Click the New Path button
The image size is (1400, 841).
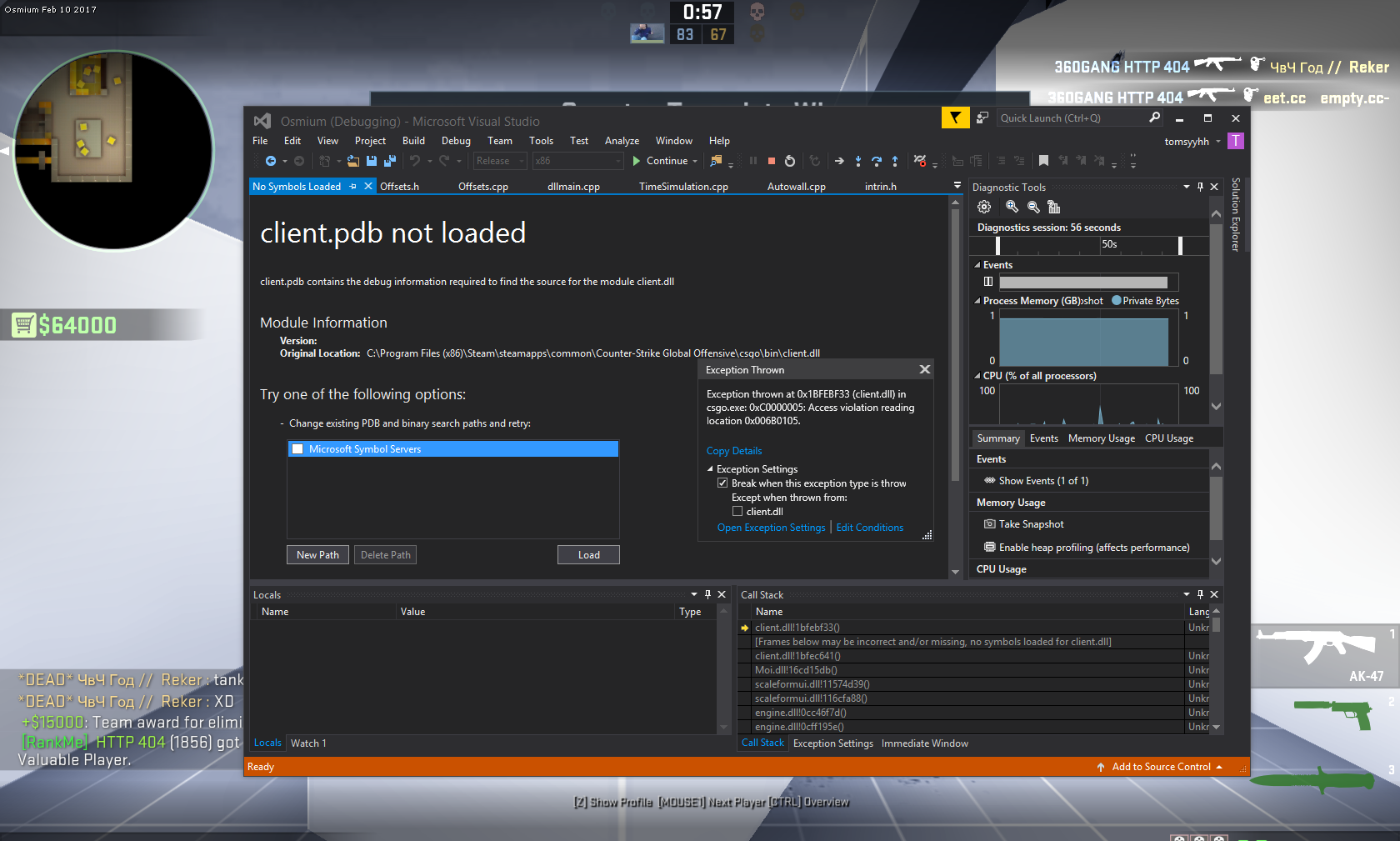(317, 555)
